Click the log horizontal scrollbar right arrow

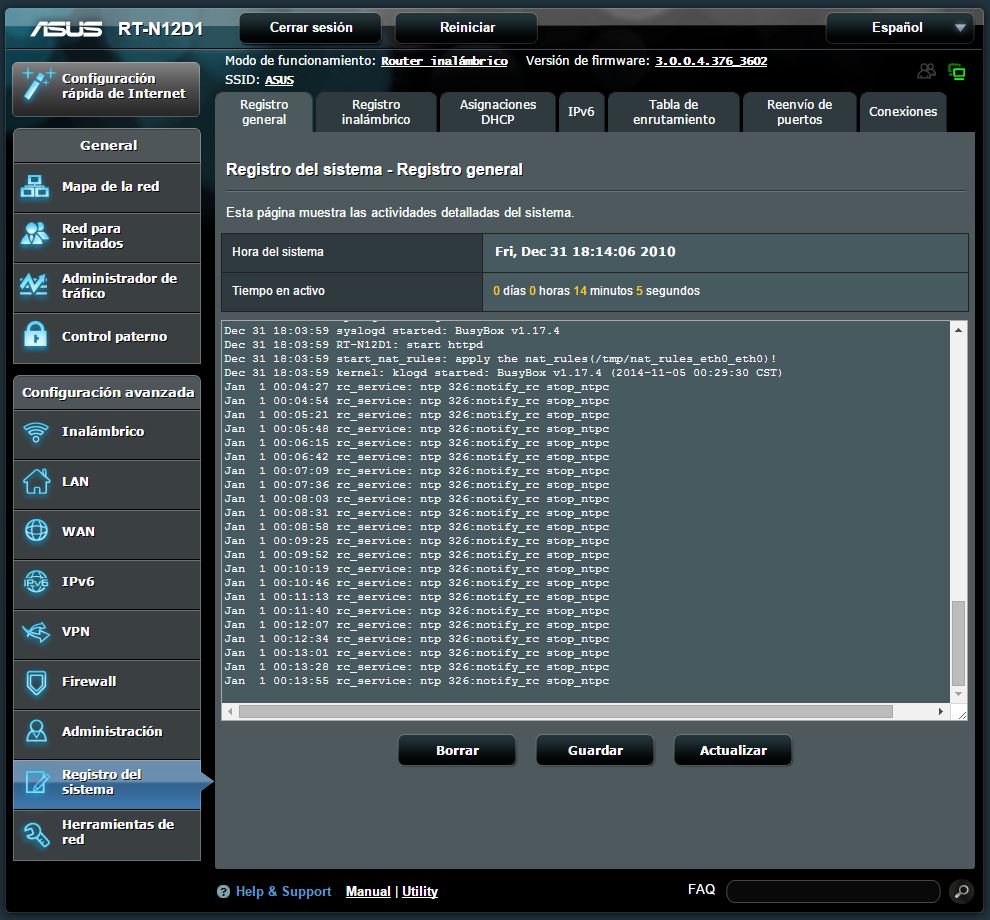(x=941, y=712)
